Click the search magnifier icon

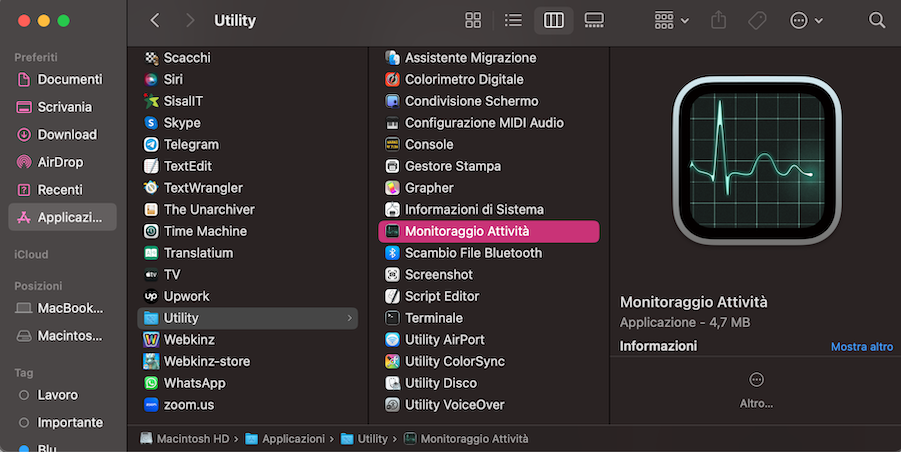(x=877, y=21)
